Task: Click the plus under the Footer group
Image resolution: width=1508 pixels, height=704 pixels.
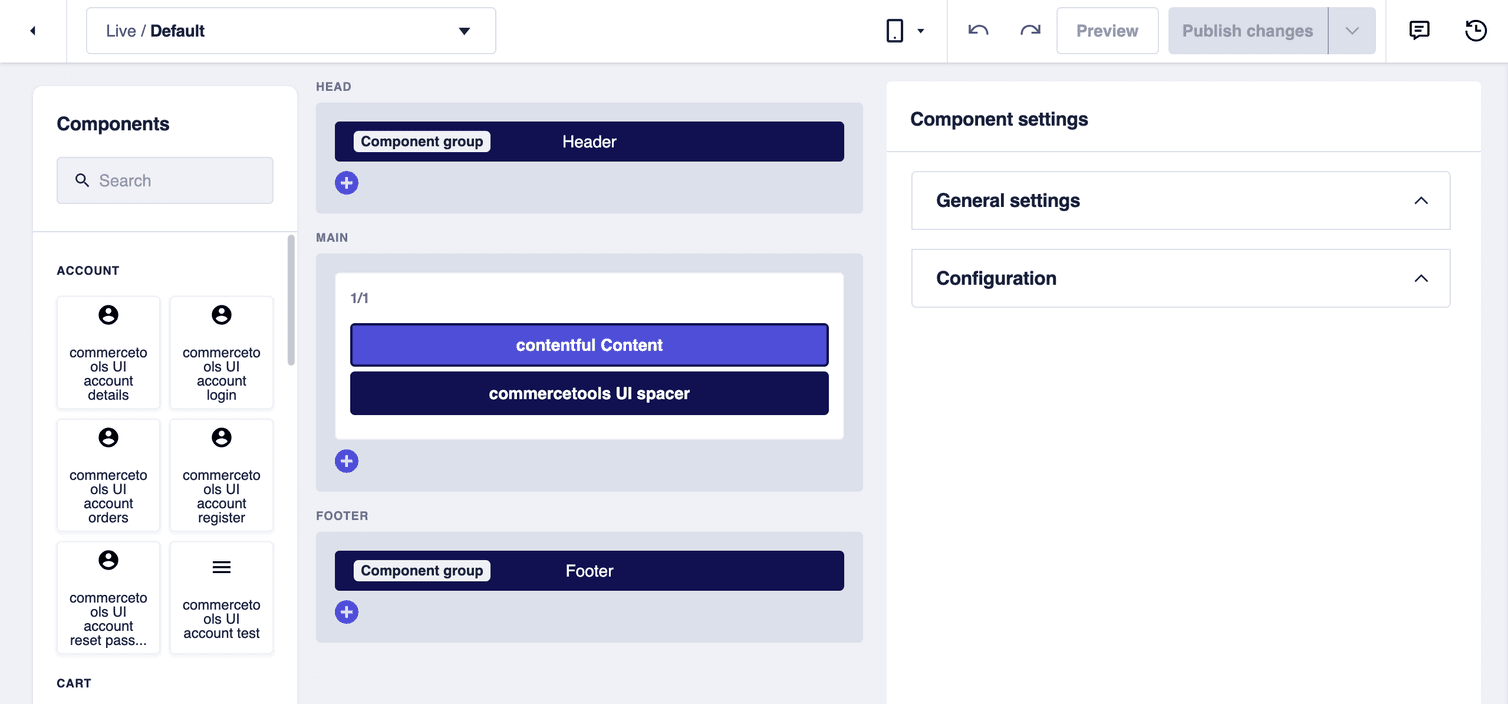Action: [x=346, y=611]
